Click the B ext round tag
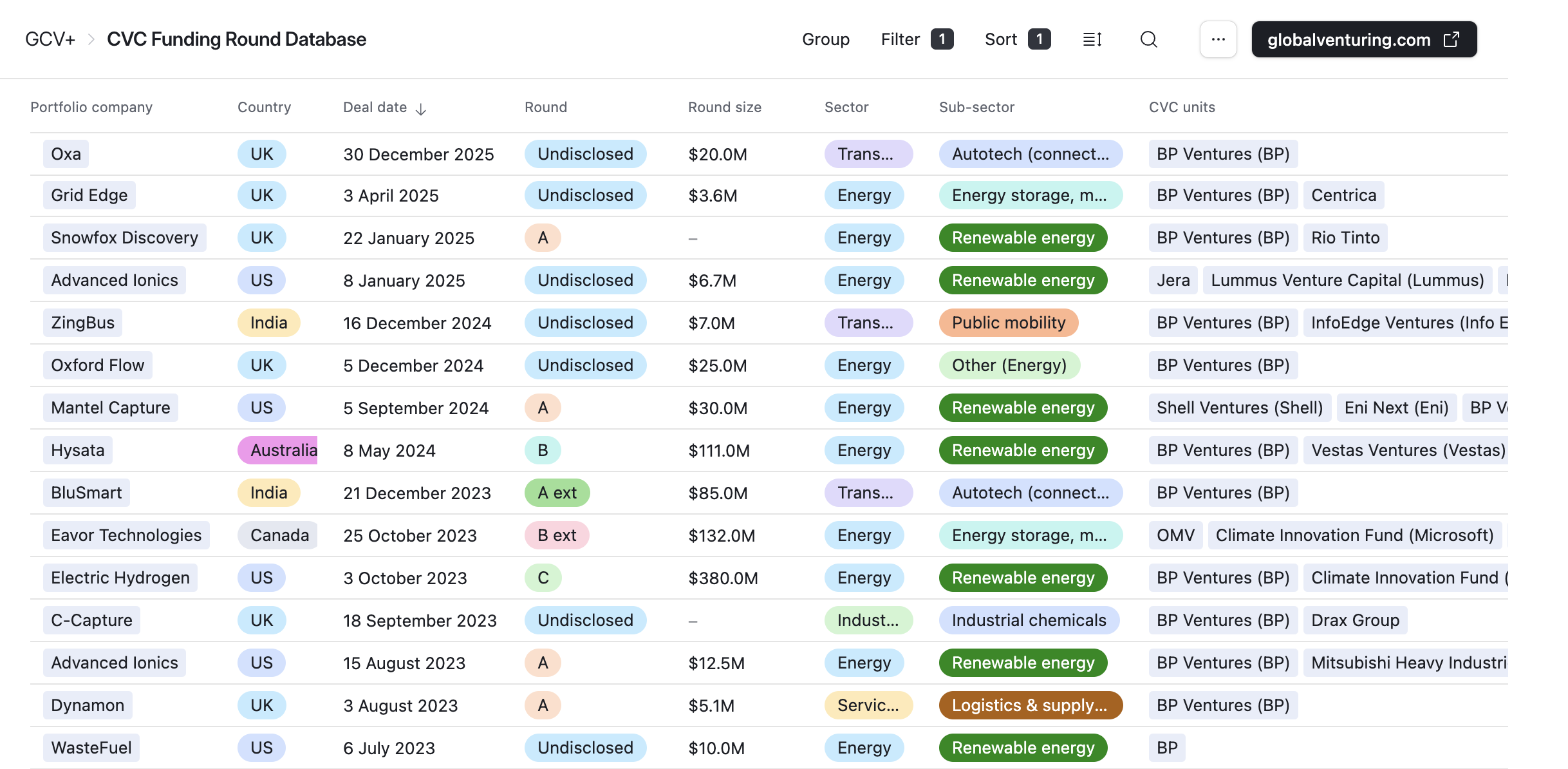Viewport: 1568px width, 769px height. [x=556, y=535]
